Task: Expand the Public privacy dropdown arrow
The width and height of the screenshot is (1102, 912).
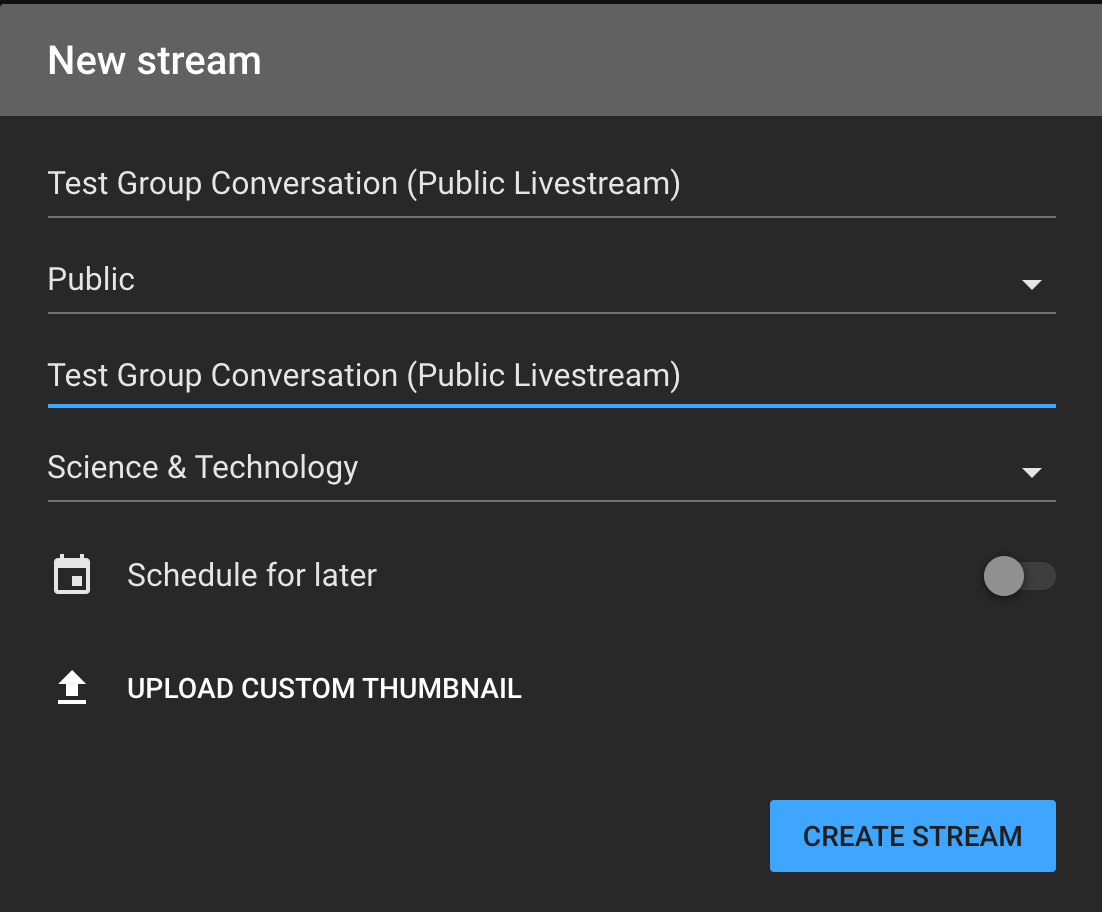Action: [x=1031, y=285]
